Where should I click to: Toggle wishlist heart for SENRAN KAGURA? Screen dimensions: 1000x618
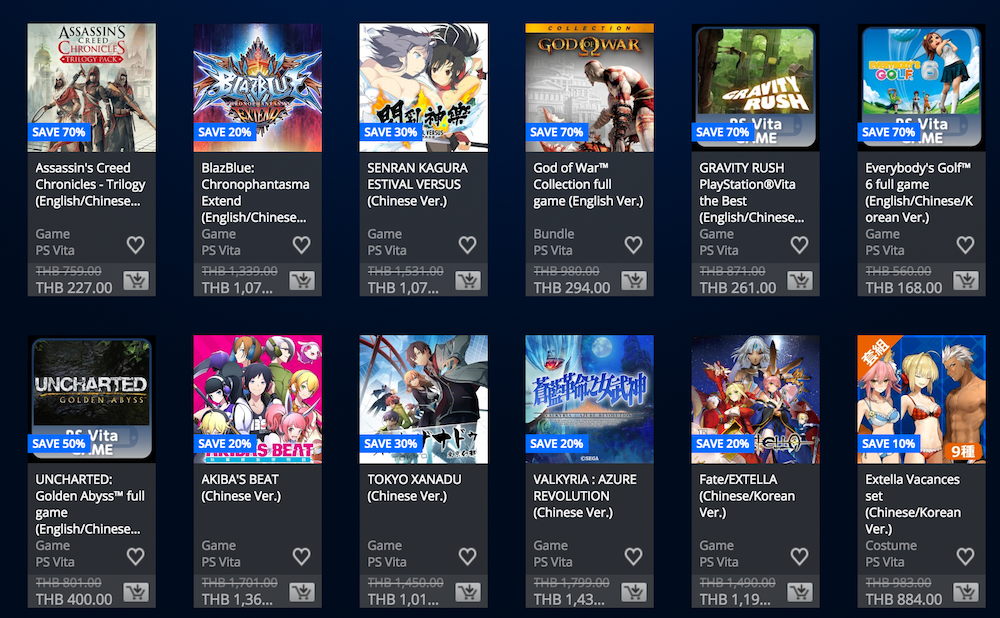[467, 244]
